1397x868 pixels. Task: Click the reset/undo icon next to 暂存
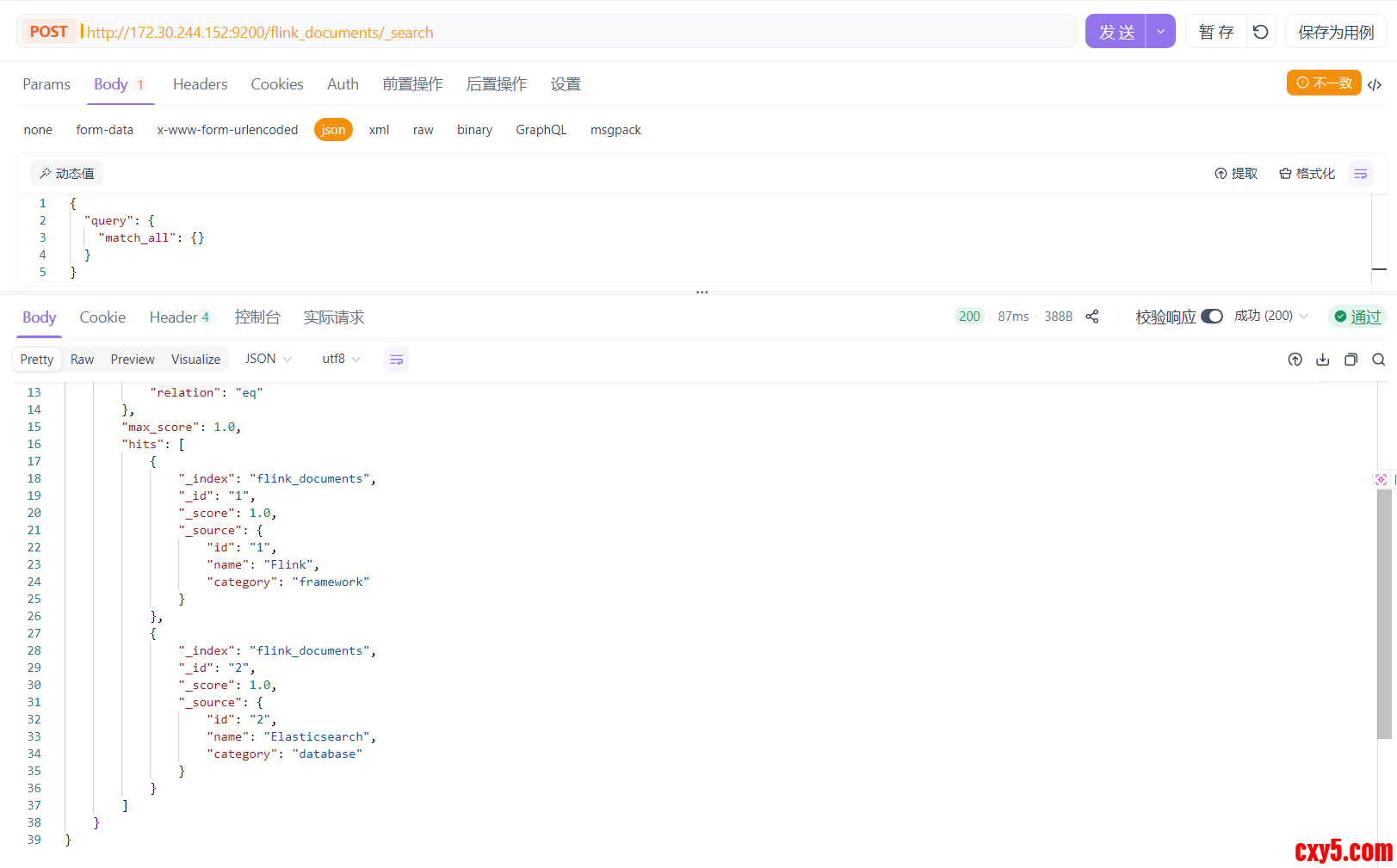tap(1260, 32)
